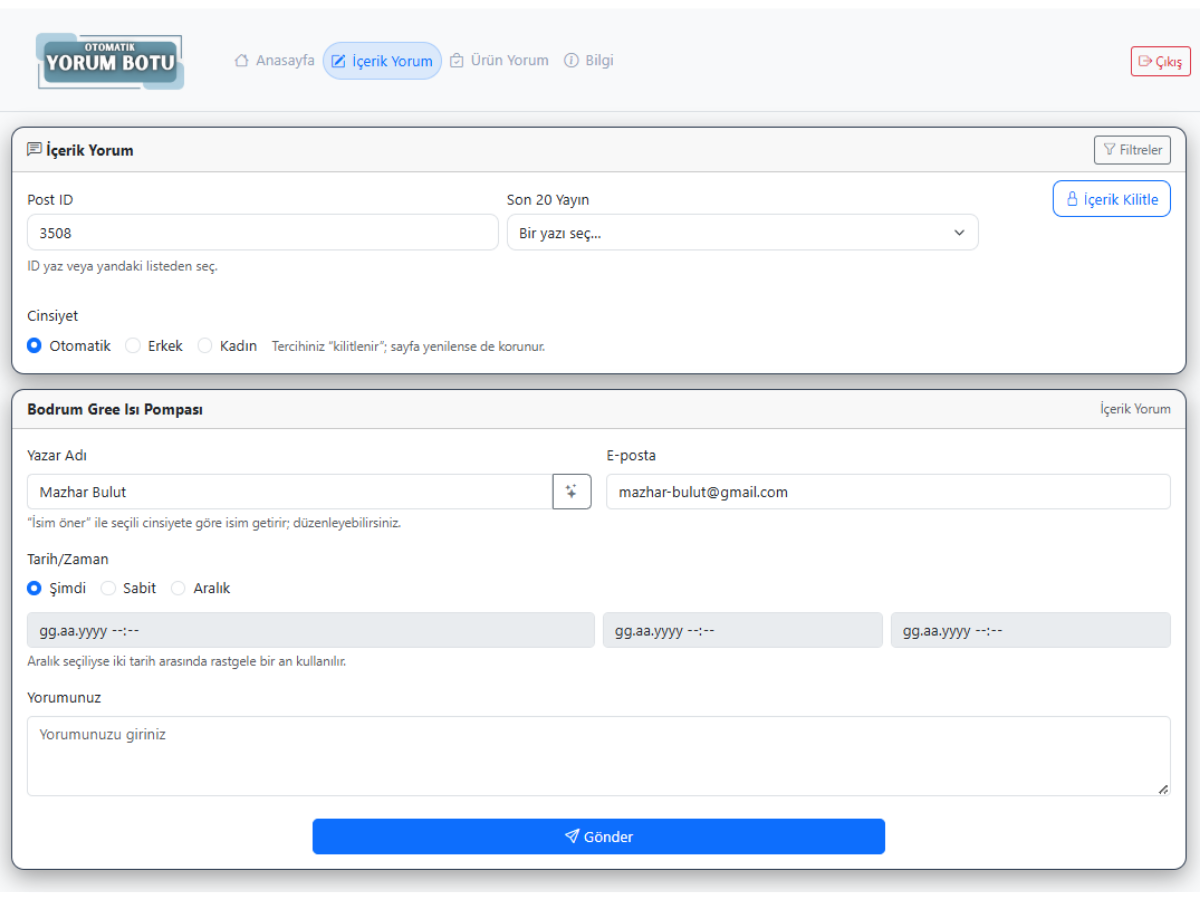Select the Kadın radio button
Image resolution: width=1200 pixels, height=900 pixels.
pos(205,346)
